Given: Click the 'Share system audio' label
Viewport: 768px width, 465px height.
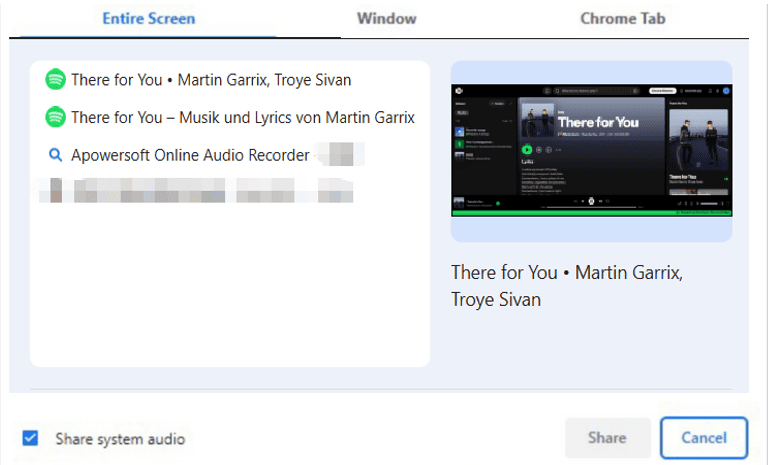Looking at the screenshot, I should coord(120,439).
